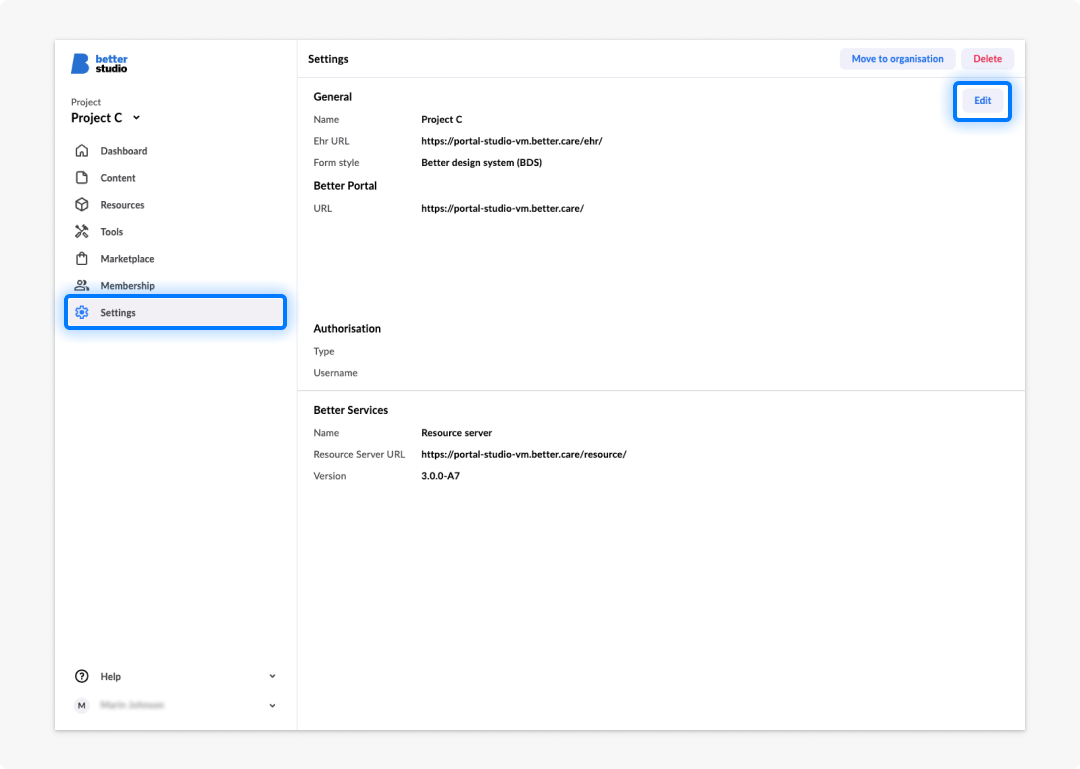Image resolution: width=1080 pixels, height=769 pixels.
Task: Click the Edit button
Action: point(982,101)
